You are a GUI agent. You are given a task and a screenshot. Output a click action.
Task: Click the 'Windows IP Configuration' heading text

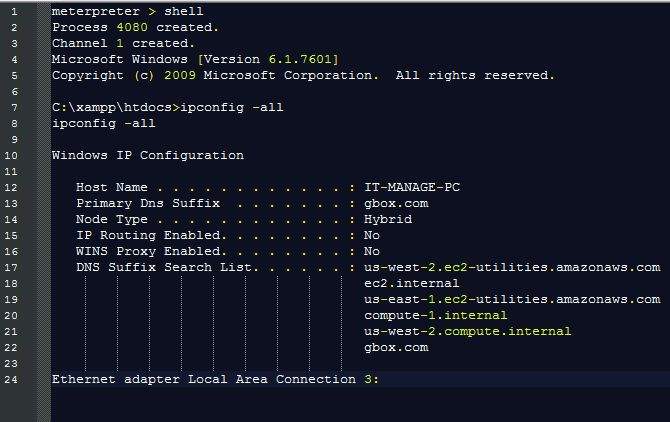(x=148, y=155)
